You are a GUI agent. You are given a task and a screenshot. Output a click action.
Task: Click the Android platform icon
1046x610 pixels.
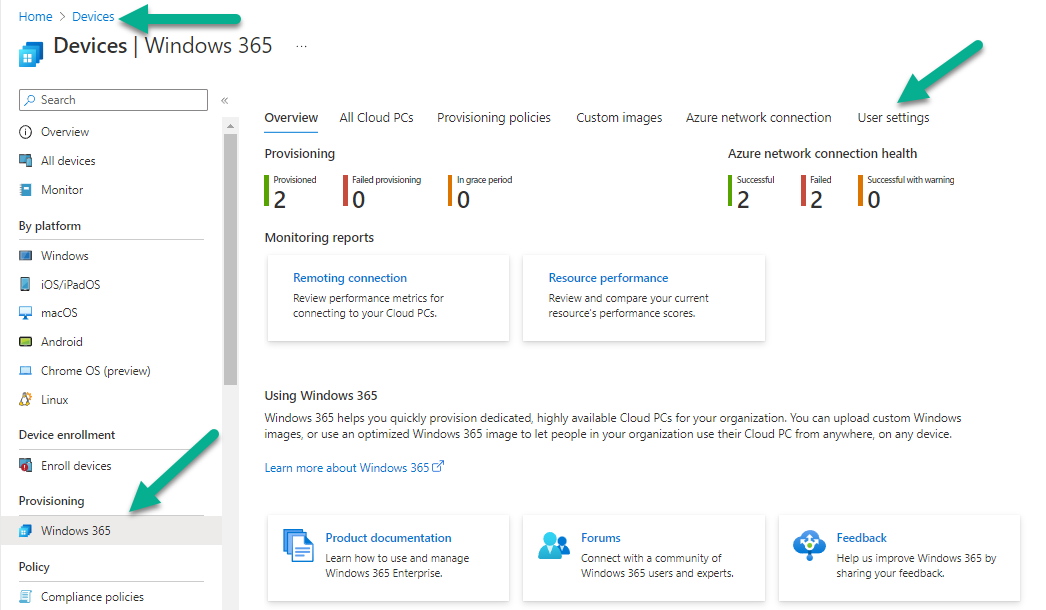(25, 342)
